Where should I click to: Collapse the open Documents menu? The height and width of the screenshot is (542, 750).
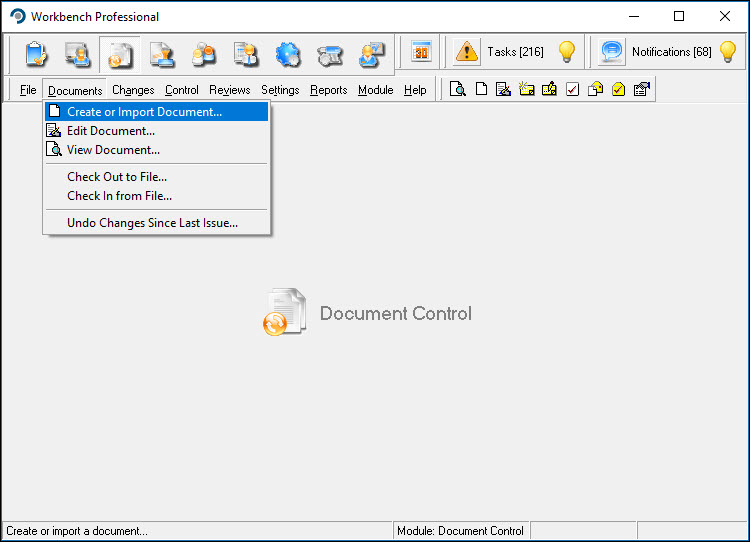pos(75,90)
